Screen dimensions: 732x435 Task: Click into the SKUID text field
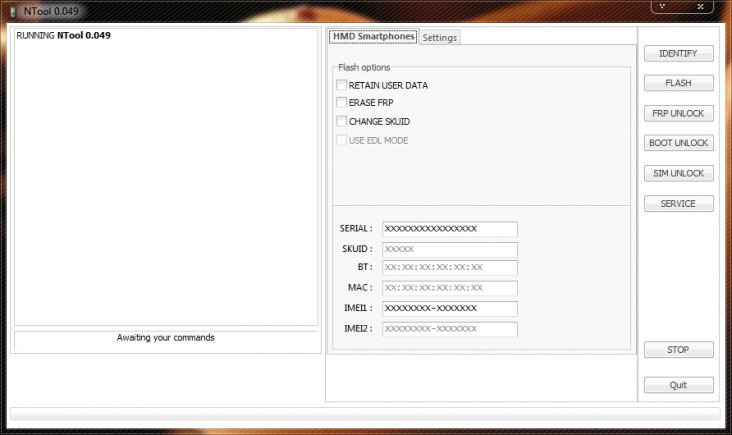(450, 249)
